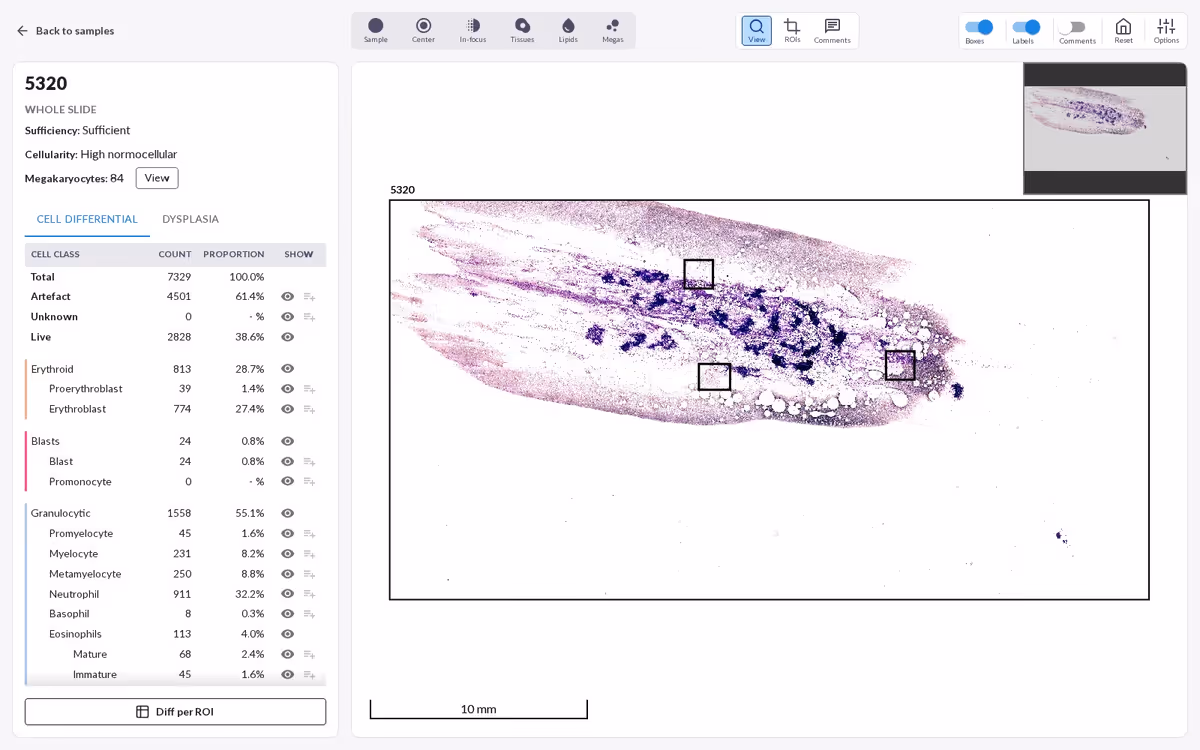
Task: Select the Tissues overlay icon
Action: 522,30
